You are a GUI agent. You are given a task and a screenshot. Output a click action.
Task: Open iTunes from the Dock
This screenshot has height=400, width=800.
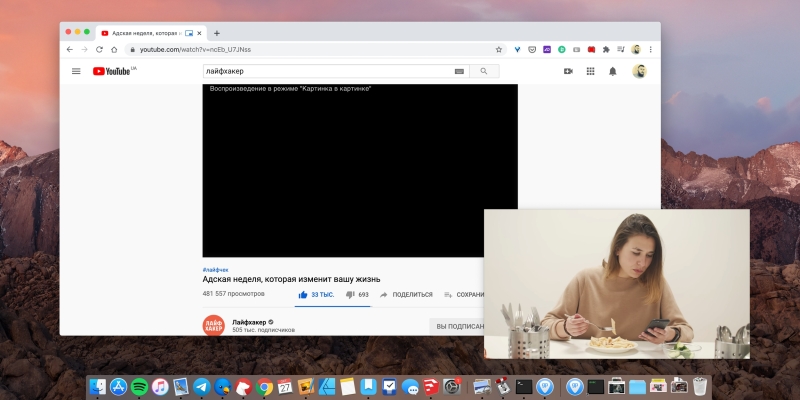click(x=160, y=386)
